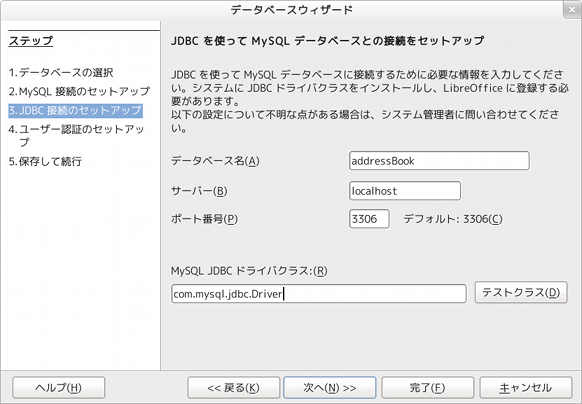Finish the wizard with 完了 button
The height and width of the screenshot is (404, 582).
[428, 388]
